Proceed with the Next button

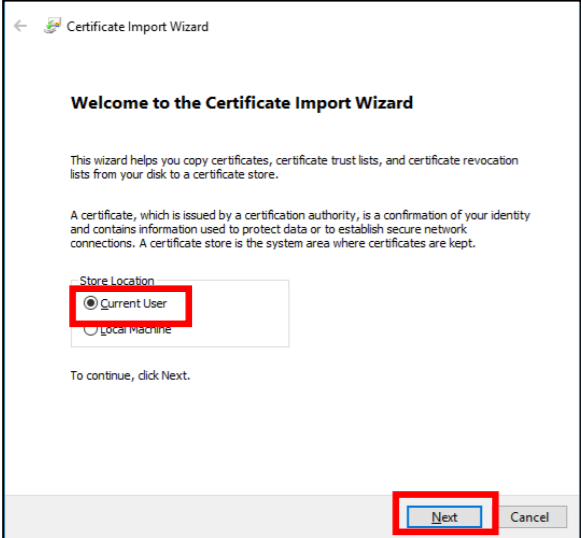444,517
